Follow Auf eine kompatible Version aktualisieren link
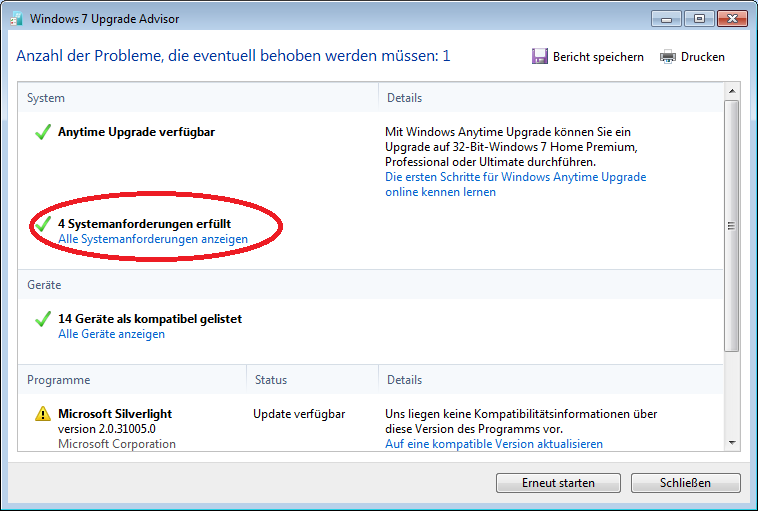The width and height of the screenshot is (758, 511). (x=494, y=444)
